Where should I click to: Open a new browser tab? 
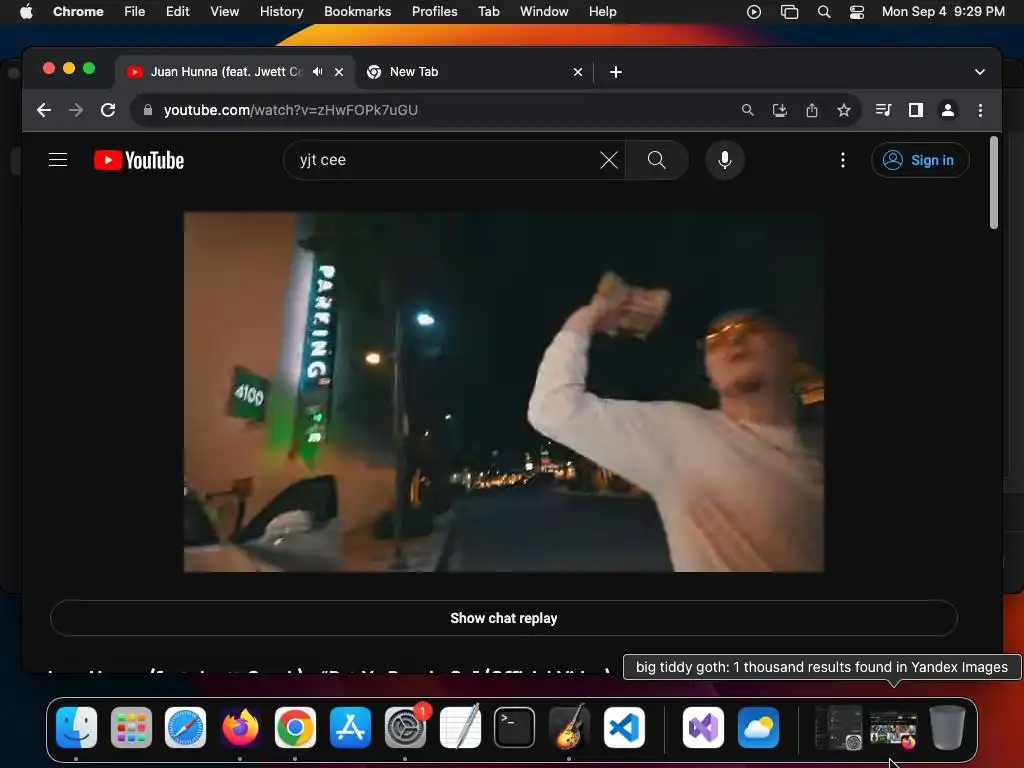point(616,72)
